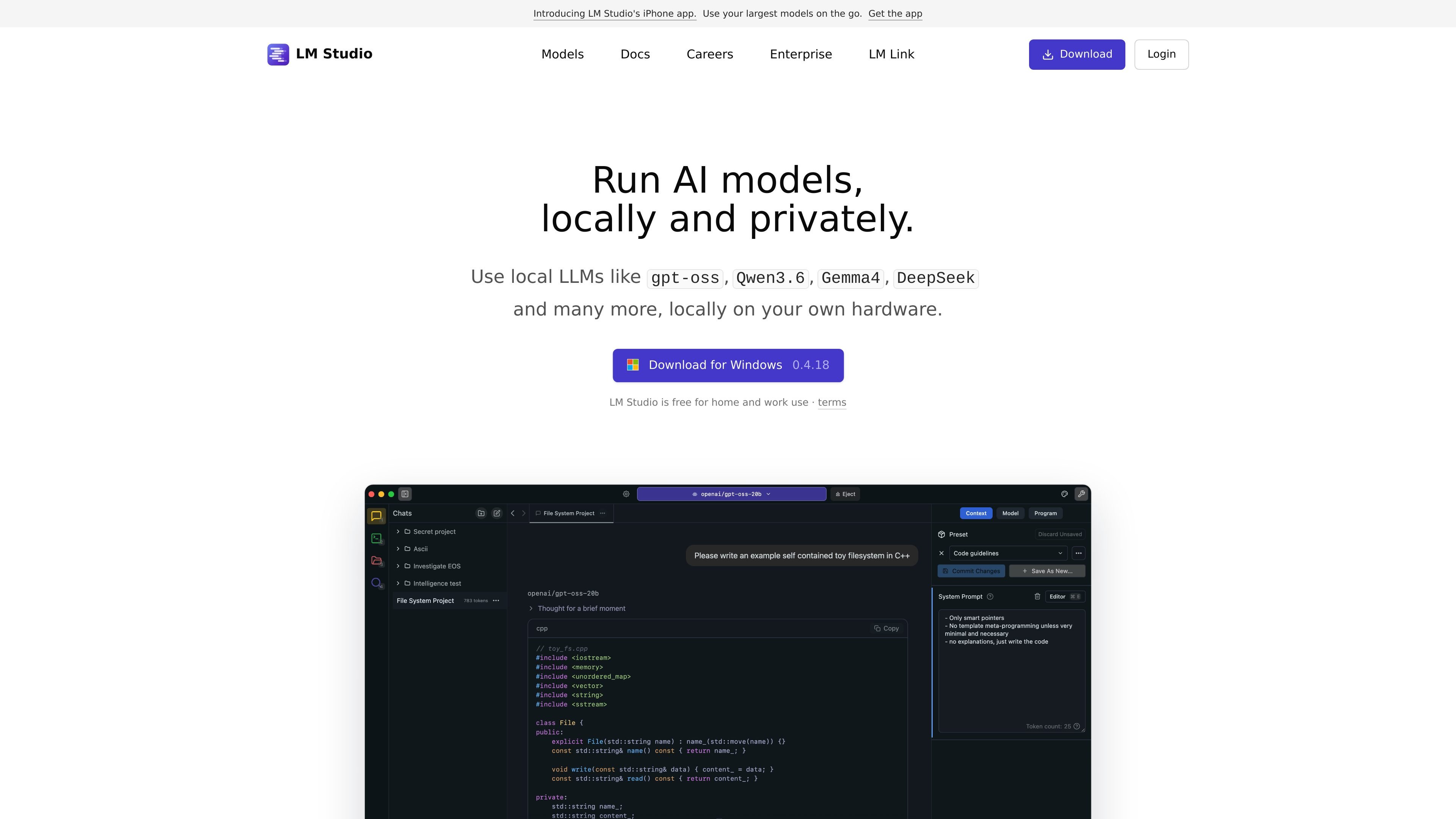Open the Enterprise nav menu item

801,54
